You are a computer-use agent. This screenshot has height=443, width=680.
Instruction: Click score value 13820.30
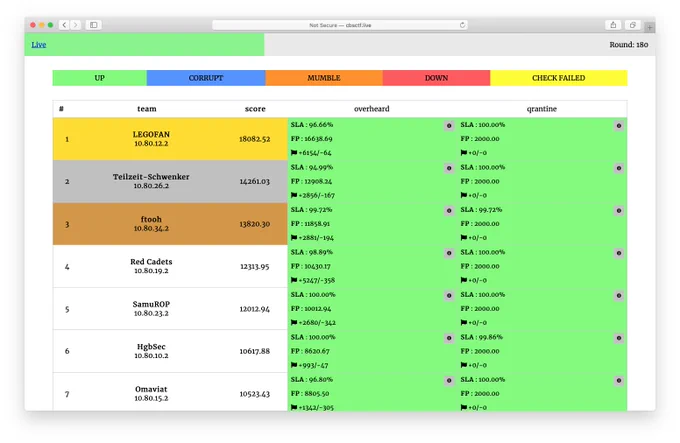click(255, 224)
